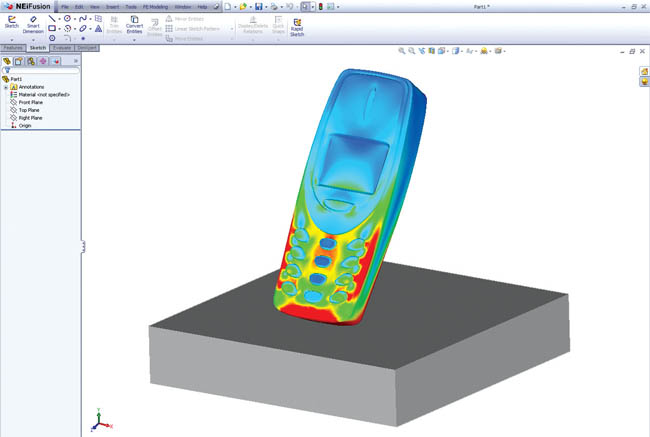Select the Straight Slot sketch tool
This screenshot has width=650, height=437.
83,29
